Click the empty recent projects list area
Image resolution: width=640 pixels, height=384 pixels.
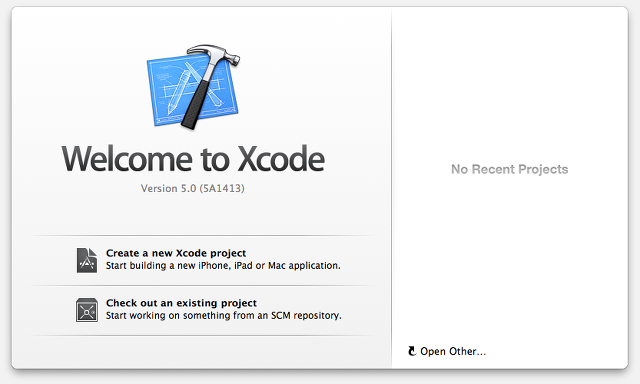click(x=510, y=171)
